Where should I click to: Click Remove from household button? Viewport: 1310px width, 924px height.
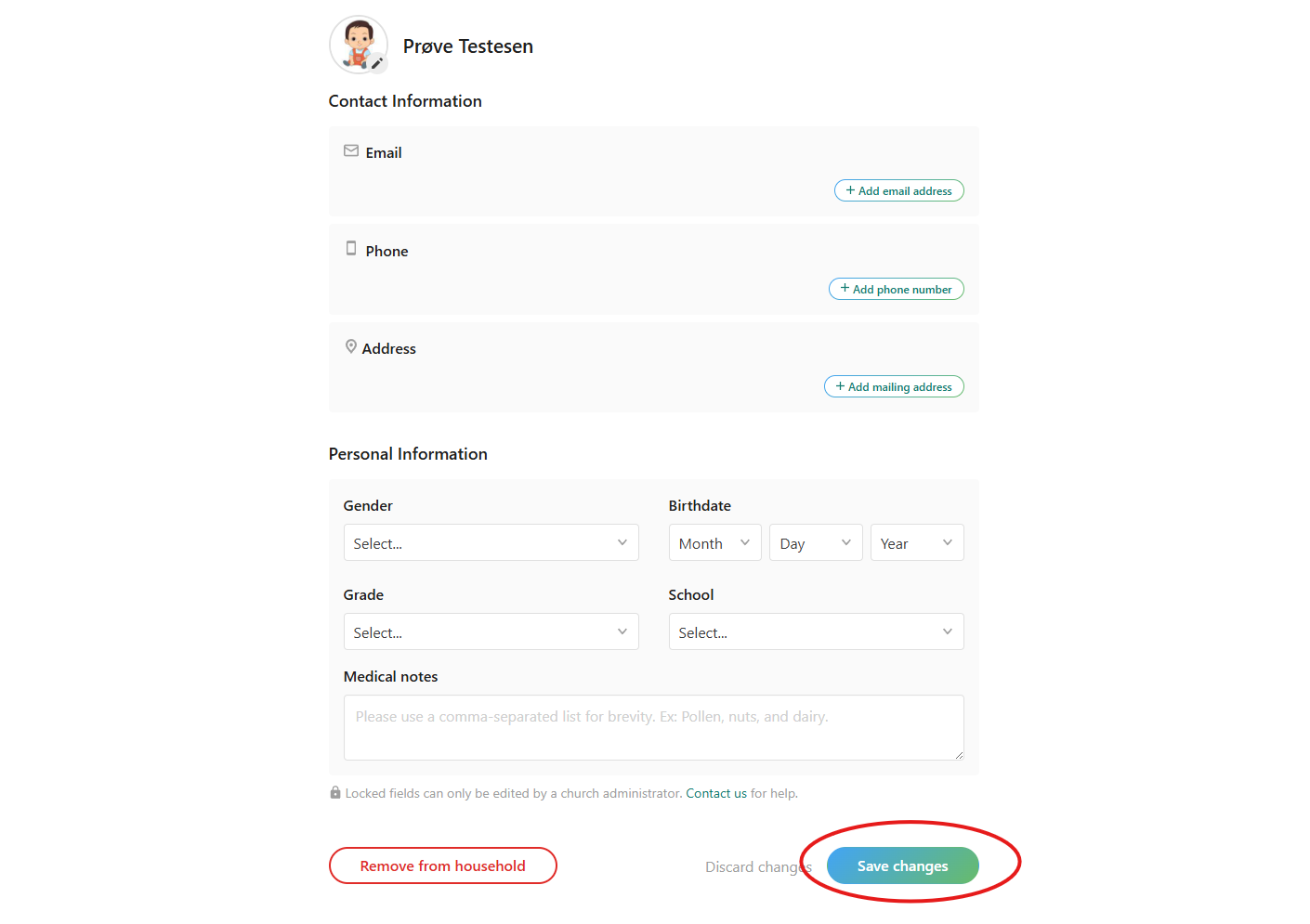pyautogui.click(x=442, y=866)
